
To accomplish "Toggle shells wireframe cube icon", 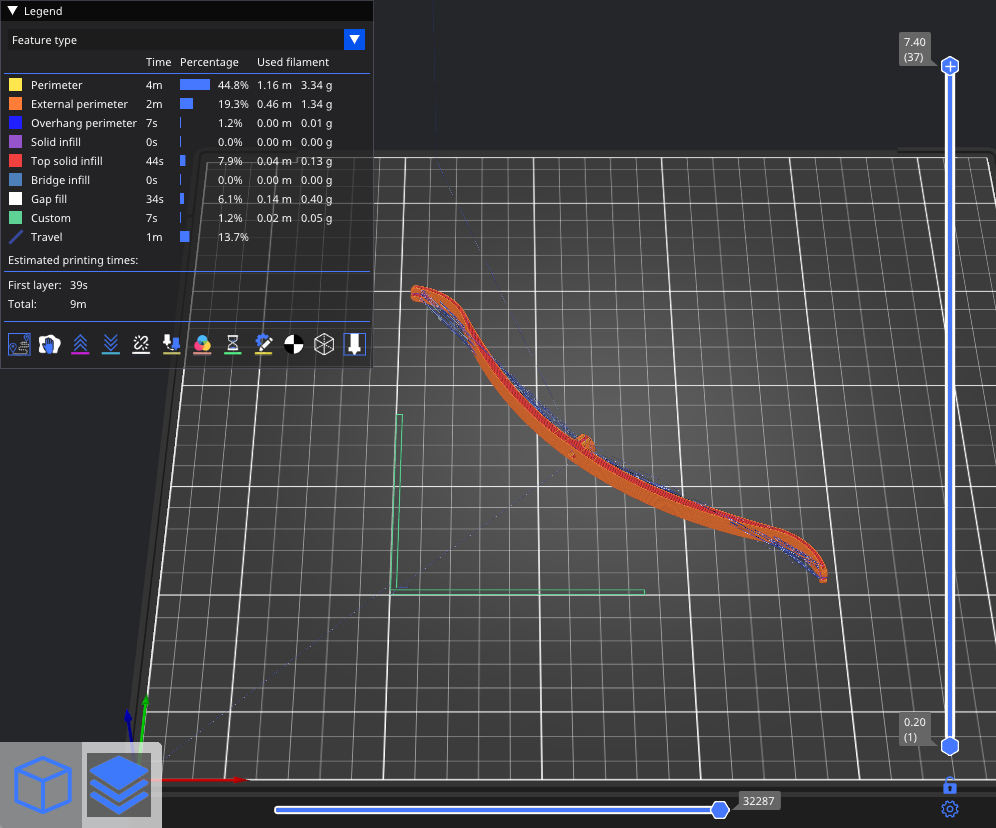I will pos(323,344).
